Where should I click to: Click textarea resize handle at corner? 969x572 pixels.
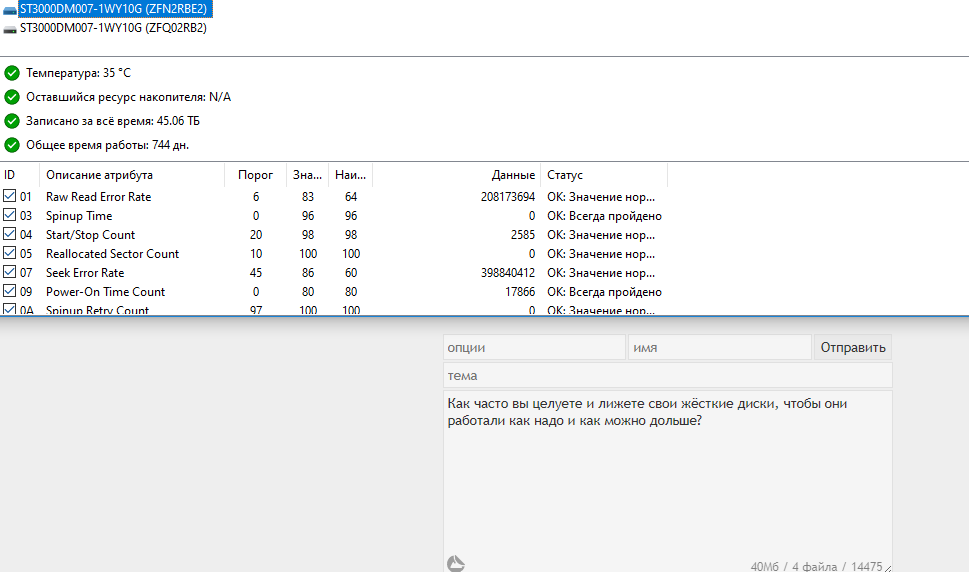887,568
